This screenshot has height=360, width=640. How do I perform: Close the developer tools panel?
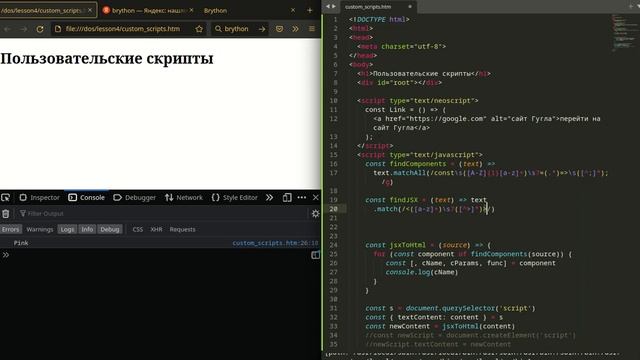316,198
